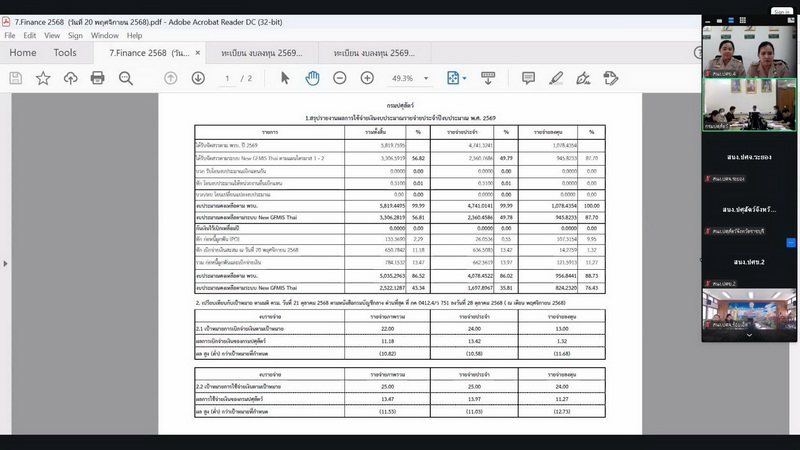Open the Find text magnifier tool
The height and width of the screenshot is (450, 800).
[126, 78]
